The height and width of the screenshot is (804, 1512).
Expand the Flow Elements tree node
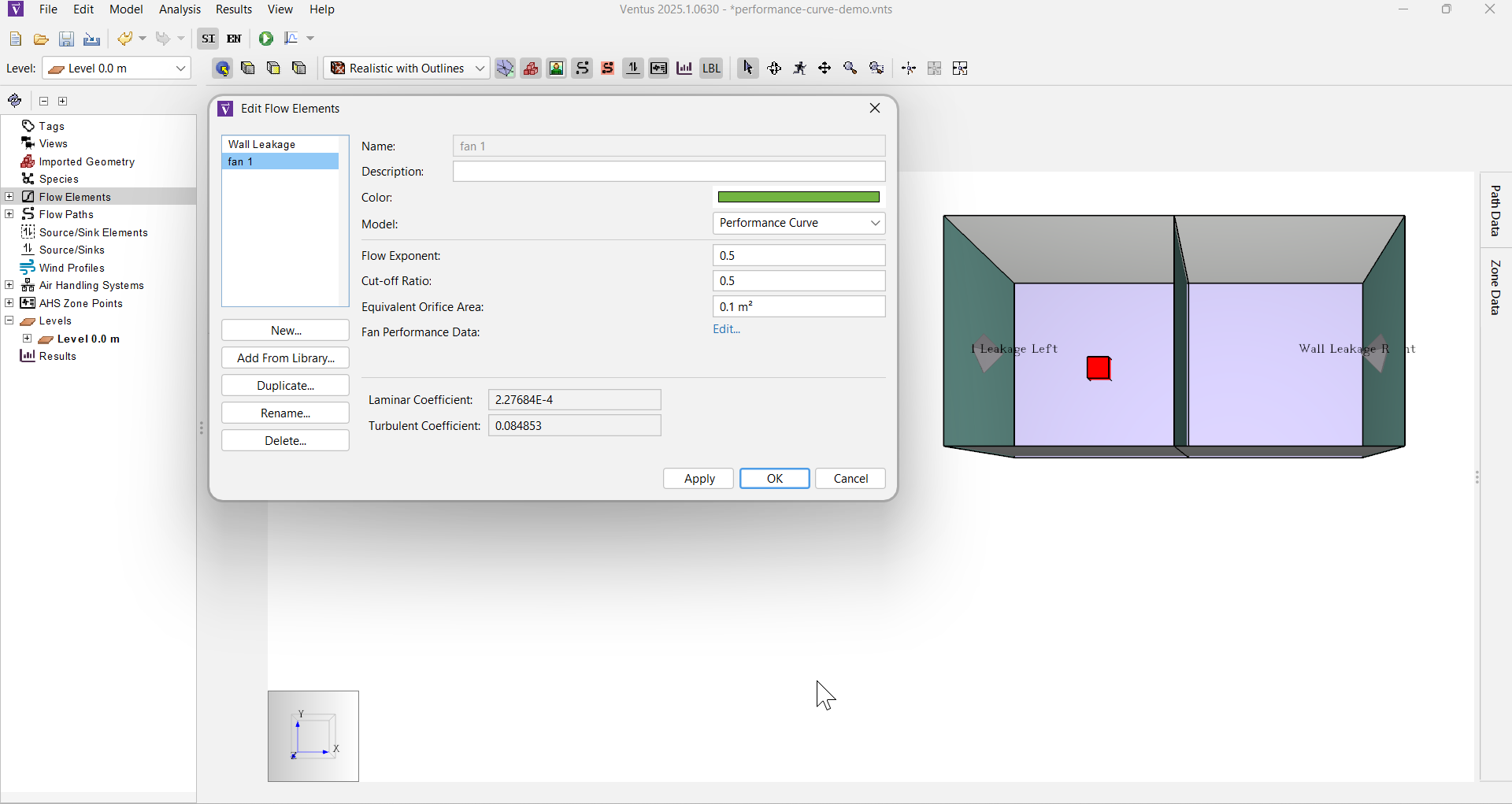(9, 197)
